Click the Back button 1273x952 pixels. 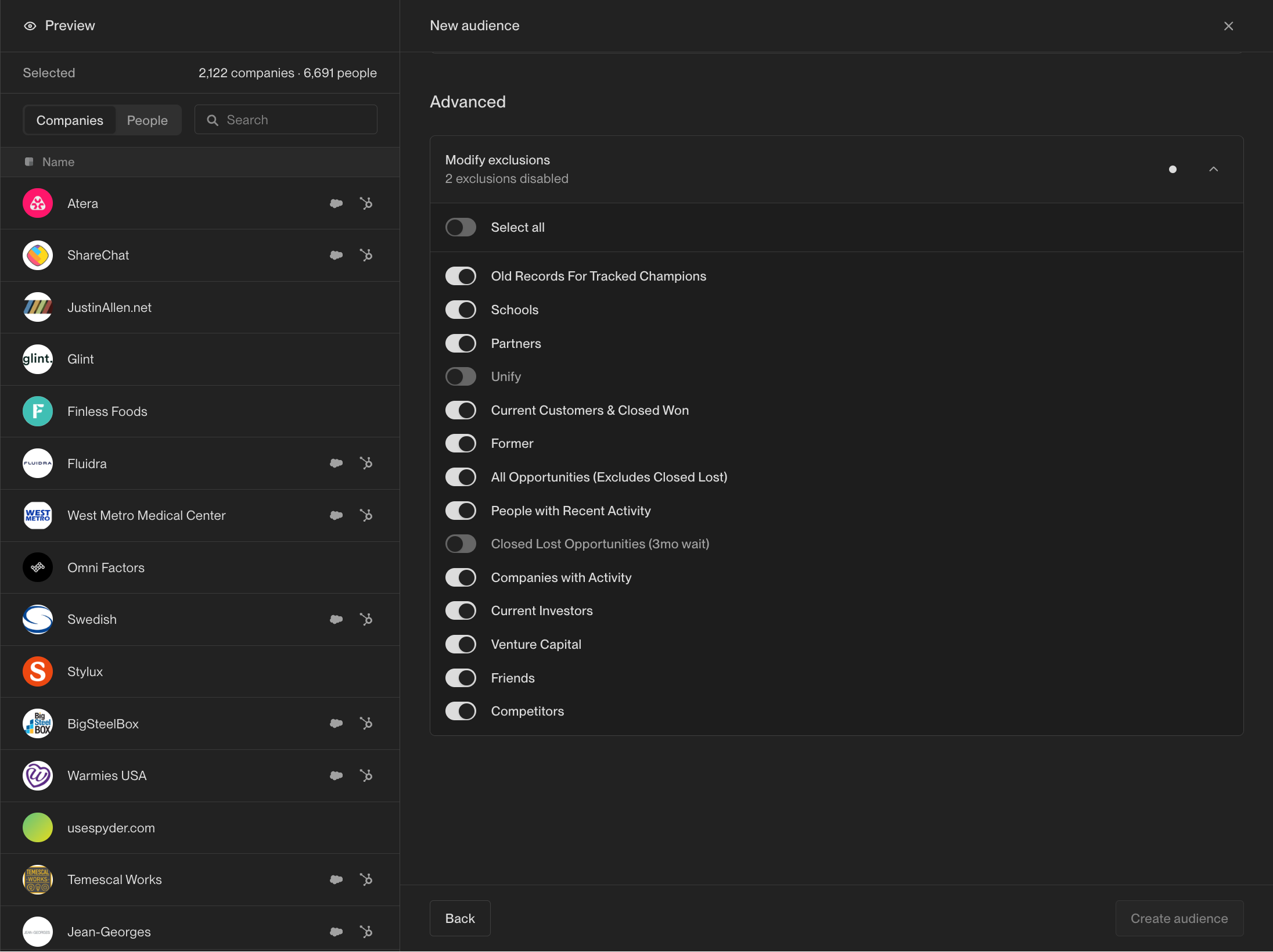pyautogui.click(x=460, y=918)
